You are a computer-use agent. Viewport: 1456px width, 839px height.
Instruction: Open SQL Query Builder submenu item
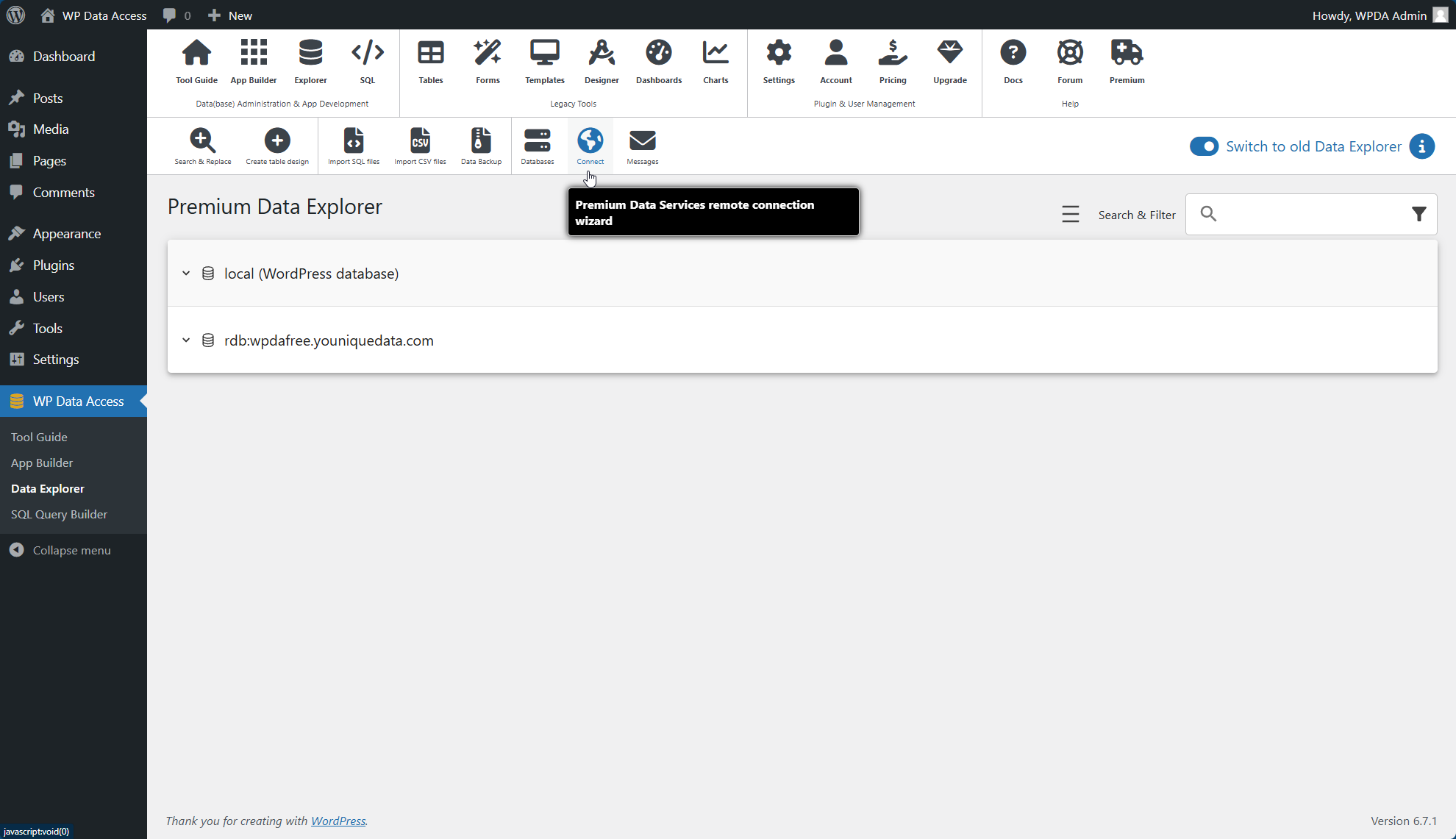click(59, 514)
